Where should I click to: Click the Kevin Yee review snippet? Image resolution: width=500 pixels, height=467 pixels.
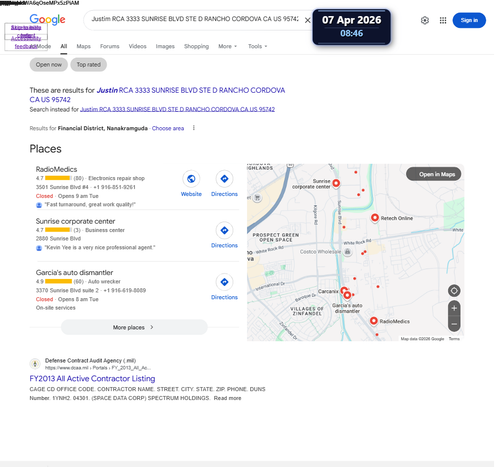coord(100,248)
